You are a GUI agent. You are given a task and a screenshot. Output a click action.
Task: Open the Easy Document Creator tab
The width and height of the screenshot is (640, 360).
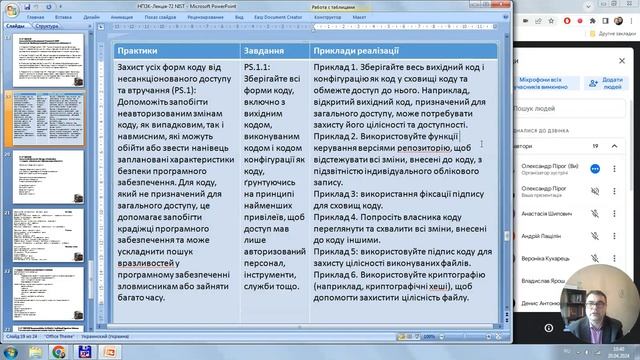[x=278, y=17]
